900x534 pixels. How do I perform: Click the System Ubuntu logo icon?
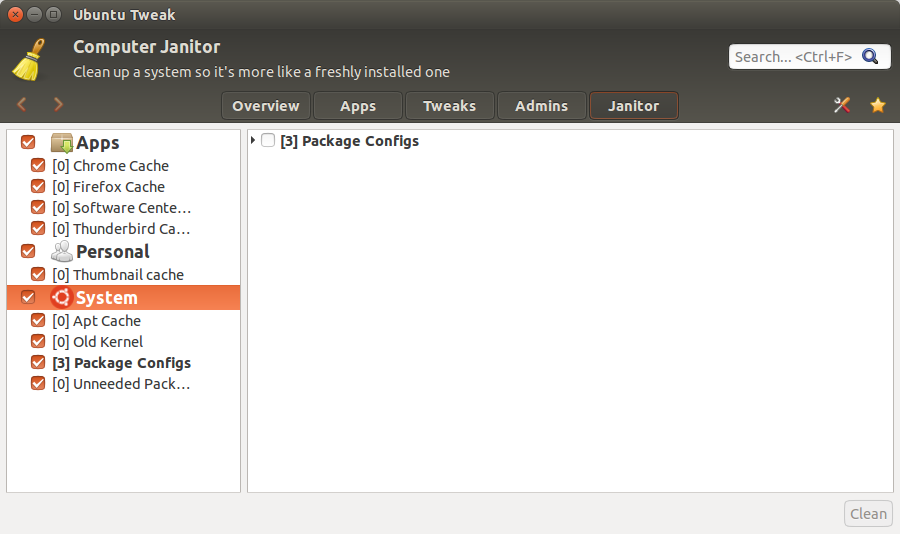[x=61, y=297]
